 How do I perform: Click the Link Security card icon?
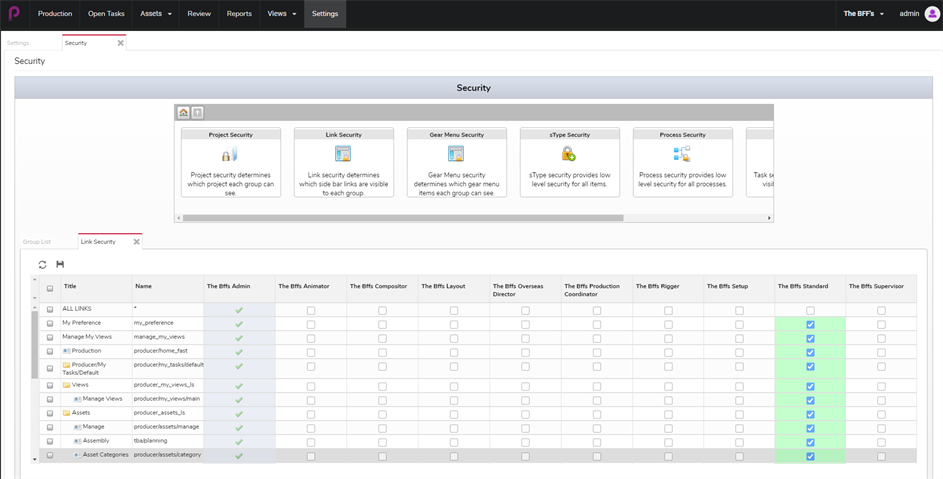point(343,154)
